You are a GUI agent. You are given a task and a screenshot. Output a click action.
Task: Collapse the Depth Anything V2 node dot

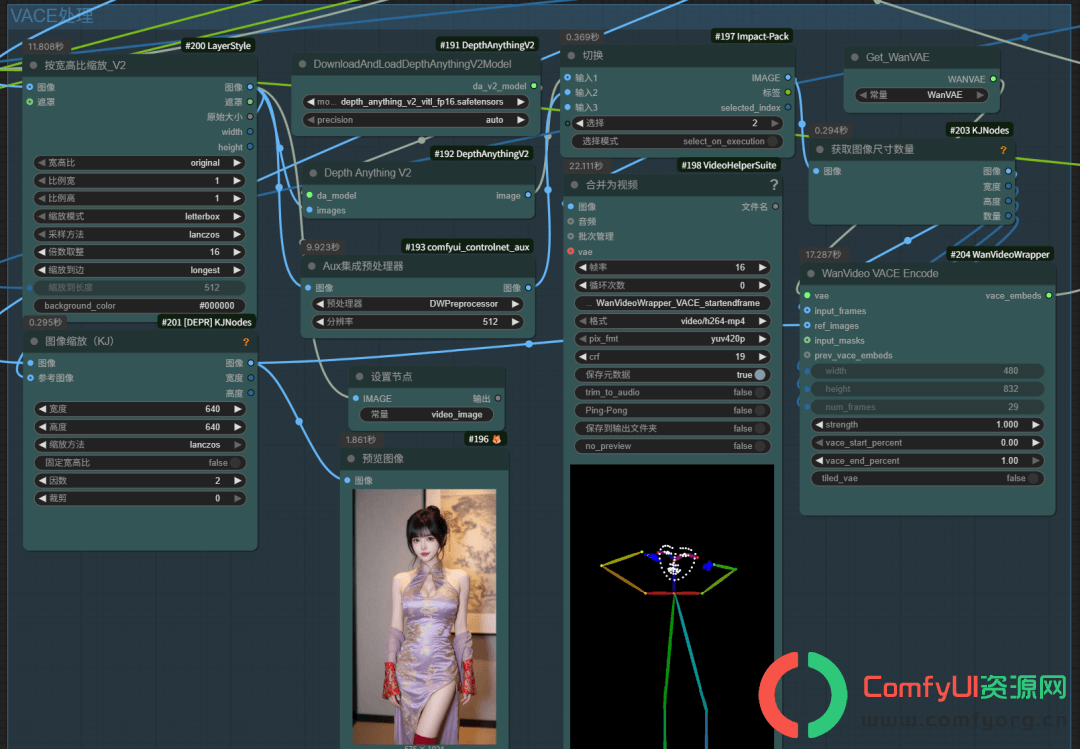[313, 173]
